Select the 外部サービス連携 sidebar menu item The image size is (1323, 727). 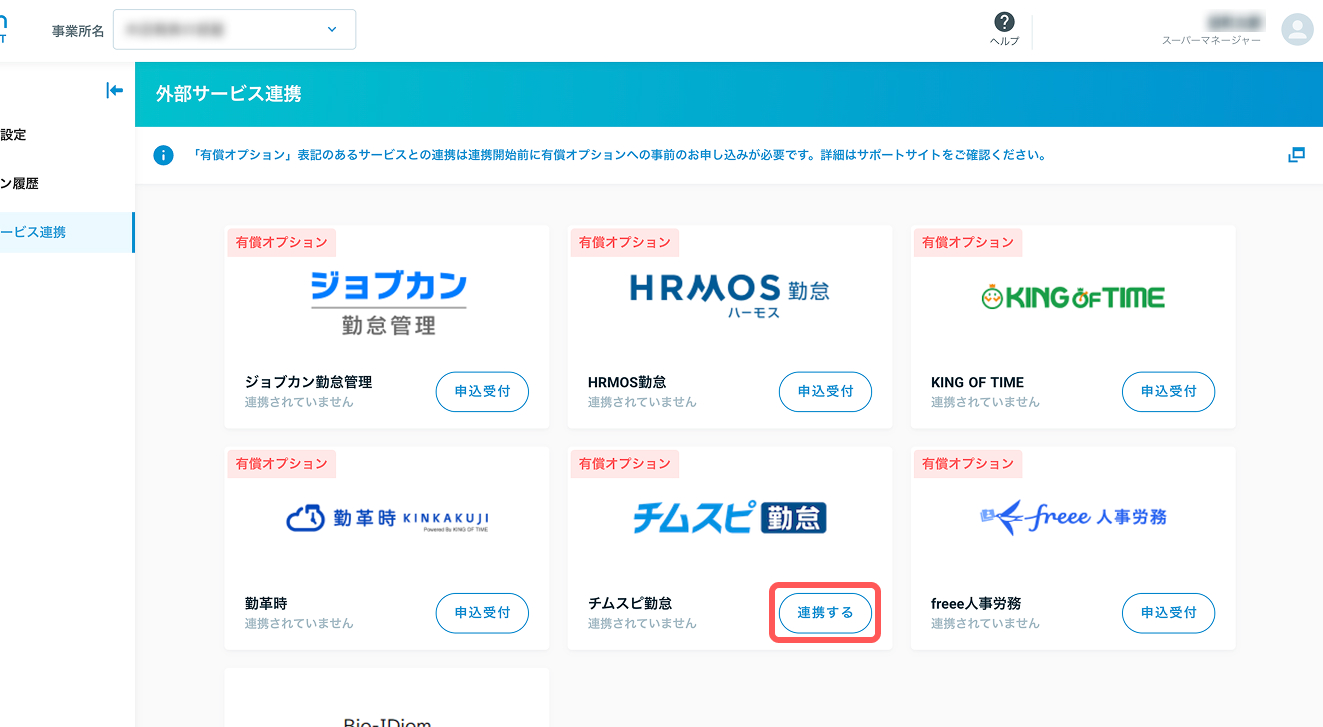pyautogui.click(x=66, y=232)
